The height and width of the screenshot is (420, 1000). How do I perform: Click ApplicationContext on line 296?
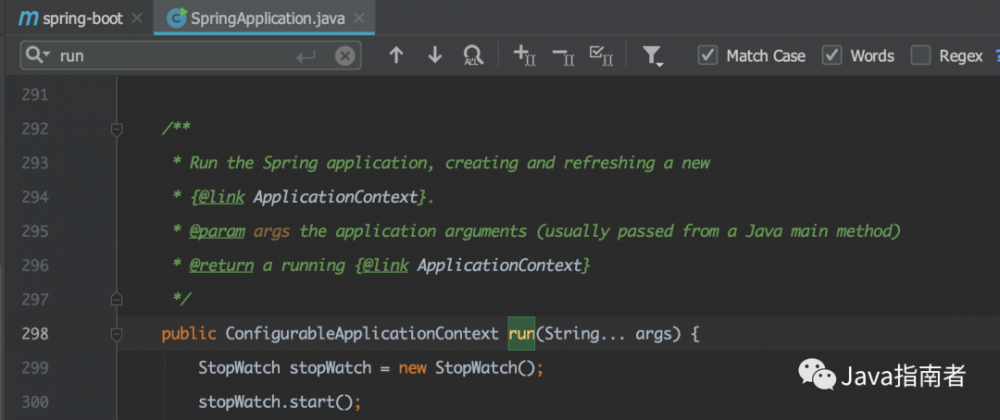(499, 265)
